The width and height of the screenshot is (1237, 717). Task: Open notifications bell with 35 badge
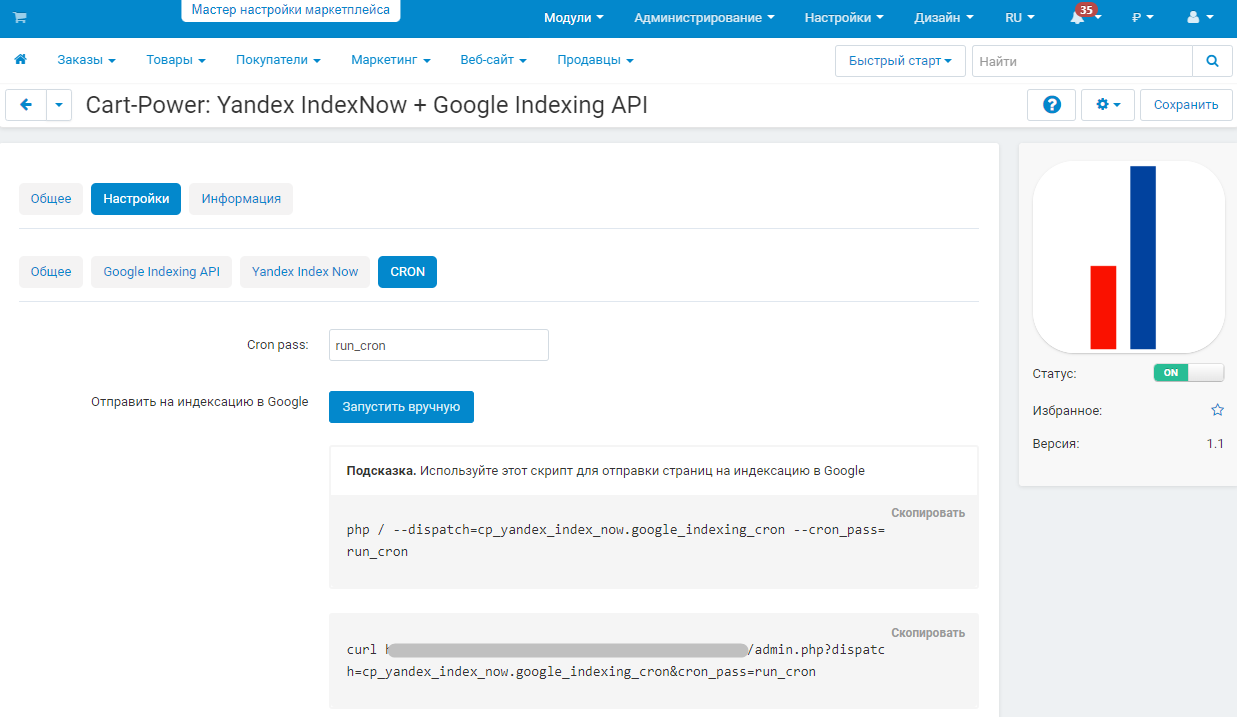coord(1083,17)
